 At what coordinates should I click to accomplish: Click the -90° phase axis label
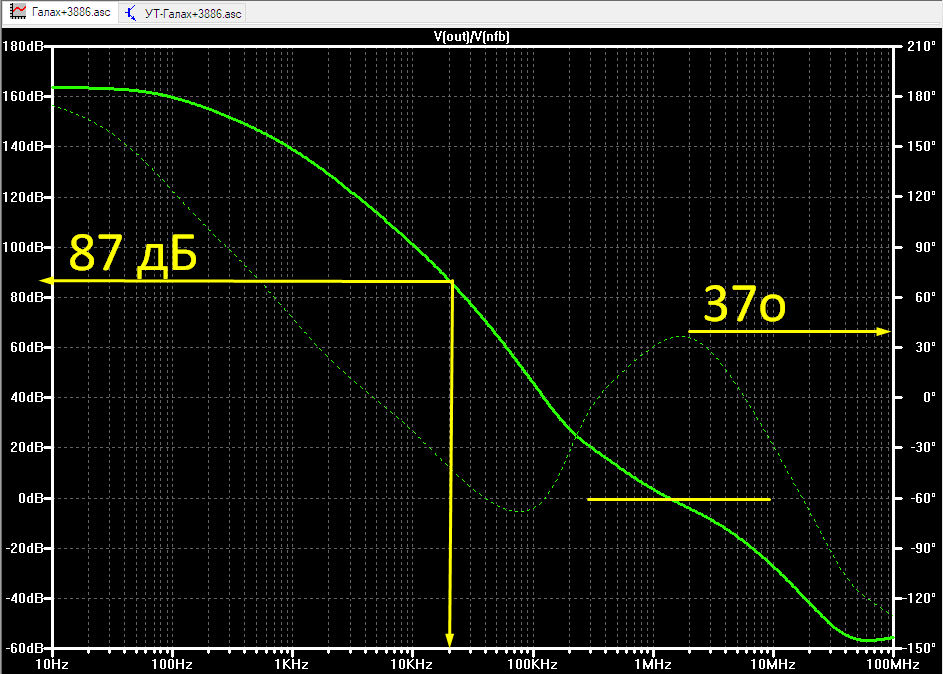pos(922,548)
